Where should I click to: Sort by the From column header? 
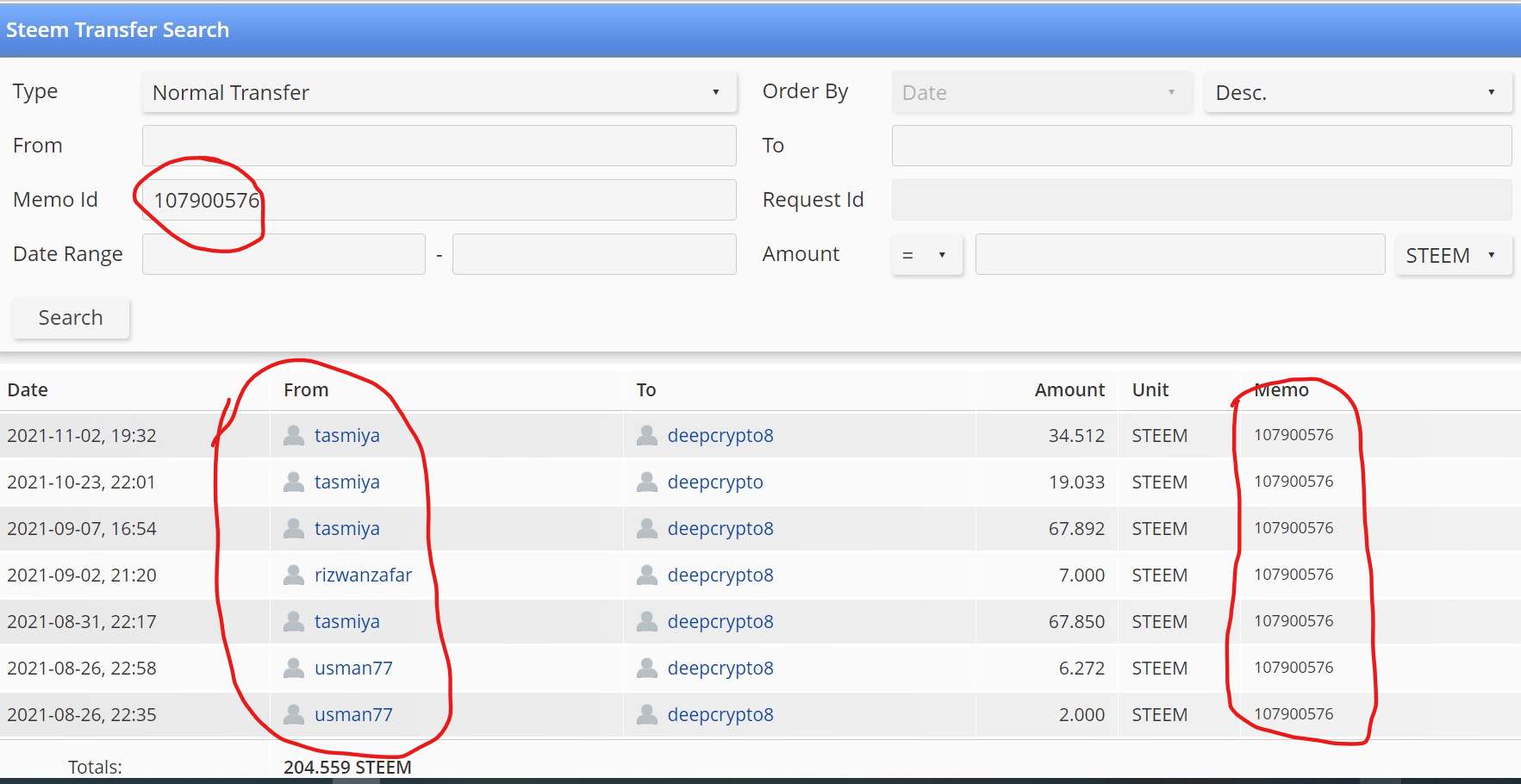(306, 389)
